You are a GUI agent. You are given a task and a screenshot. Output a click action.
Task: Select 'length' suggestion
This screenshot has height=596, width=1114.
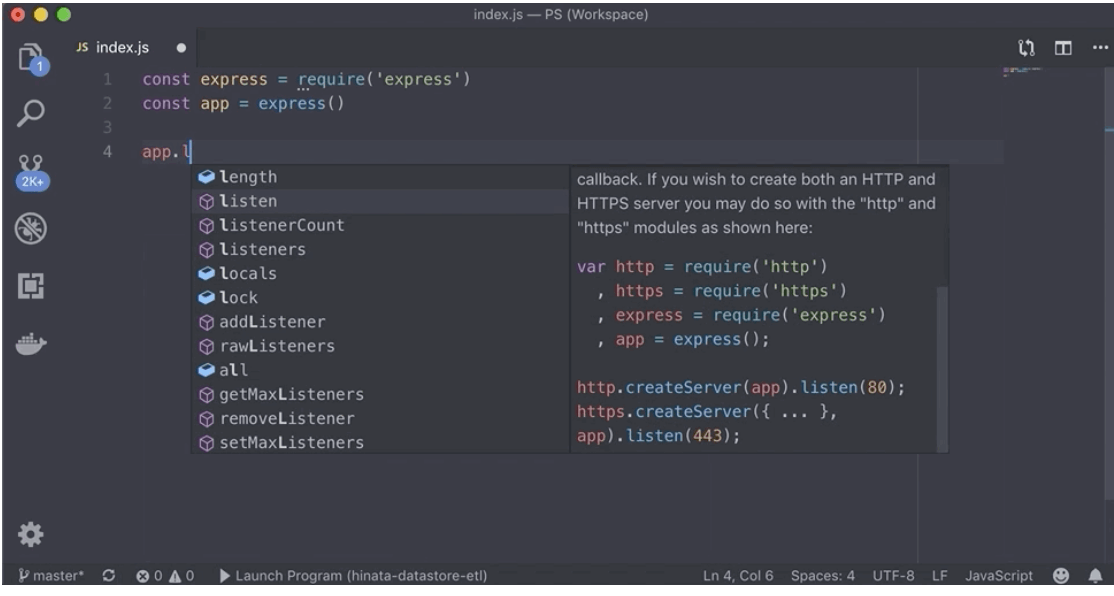pos(380,177)
